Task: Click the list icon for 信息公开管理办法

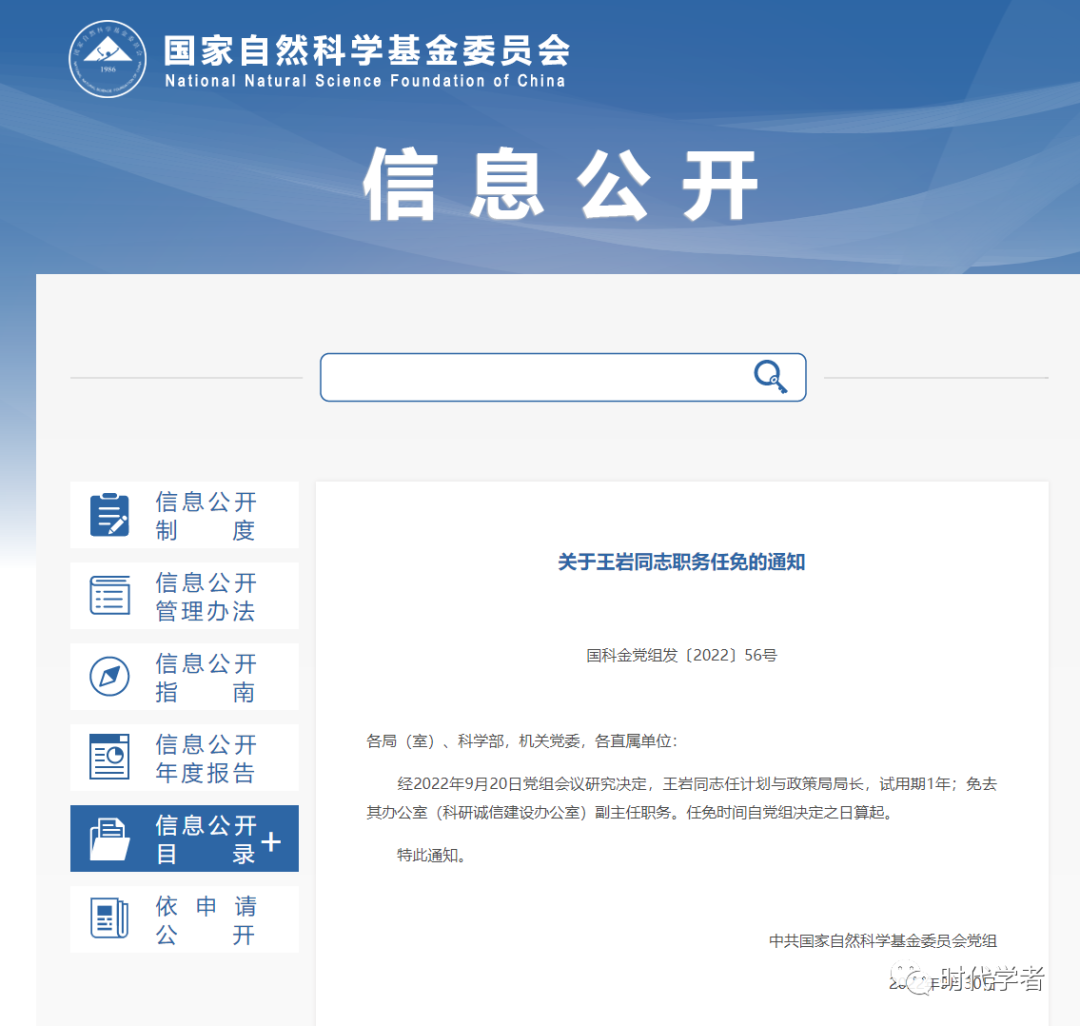Action: tap(110, 596)
